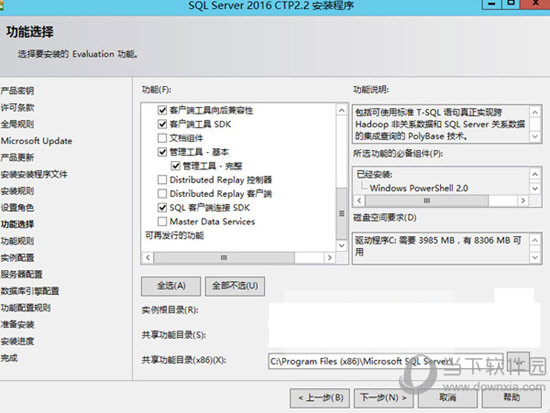This screenshot has height=413, width=550.
Task: Uncheck 管理工具 - 完整 option
Action: pos(175,166)
